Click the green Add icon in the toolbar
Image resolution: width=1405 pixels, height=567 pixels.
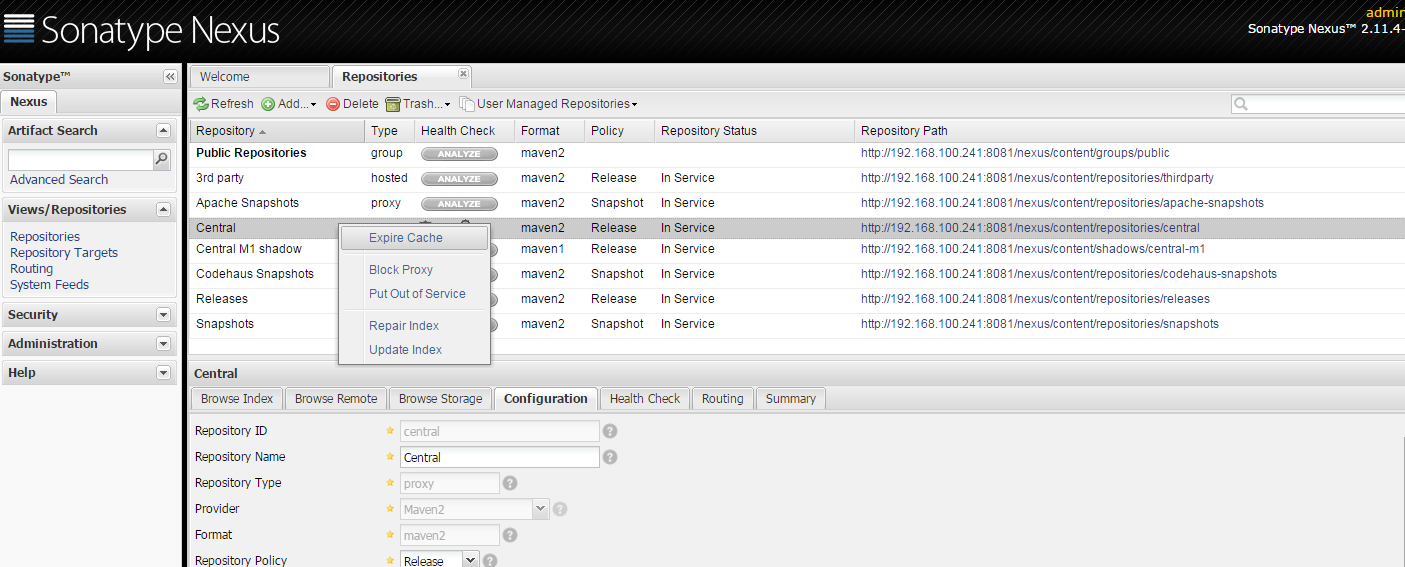tap(268, 104)
